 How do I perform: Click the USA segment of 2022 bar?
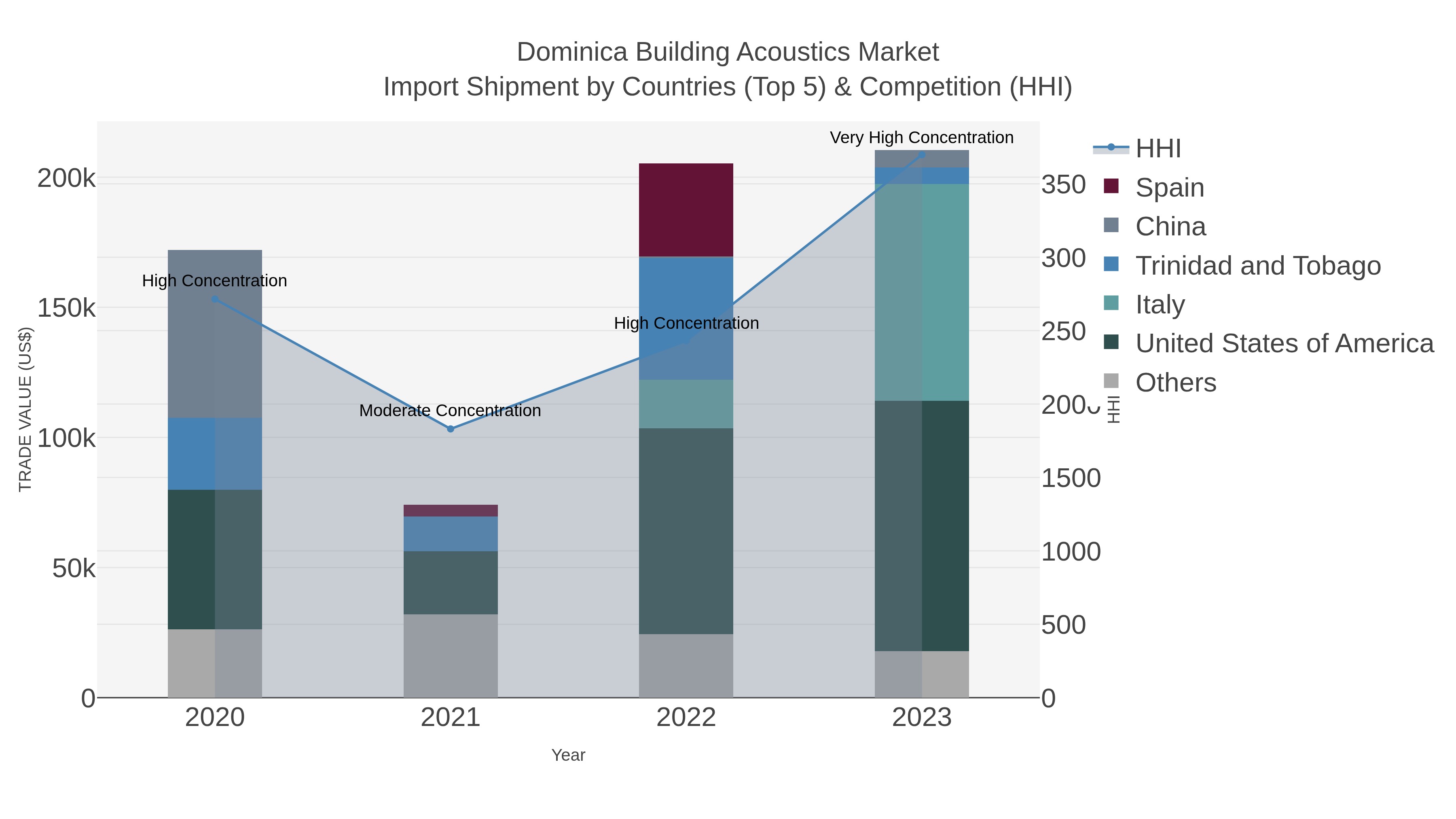click(686, 531)
